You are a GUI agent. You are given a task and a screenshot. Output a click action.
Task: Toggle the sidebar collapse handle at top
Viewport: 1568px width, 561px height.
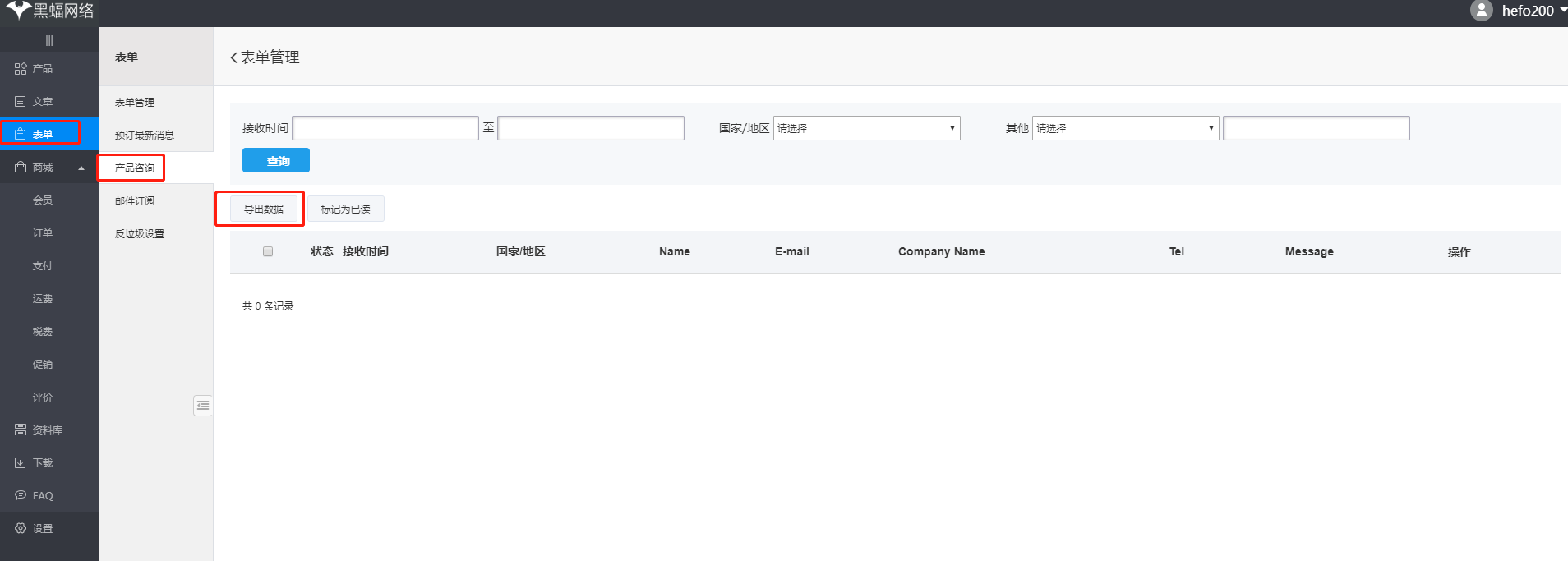[49, 40]
